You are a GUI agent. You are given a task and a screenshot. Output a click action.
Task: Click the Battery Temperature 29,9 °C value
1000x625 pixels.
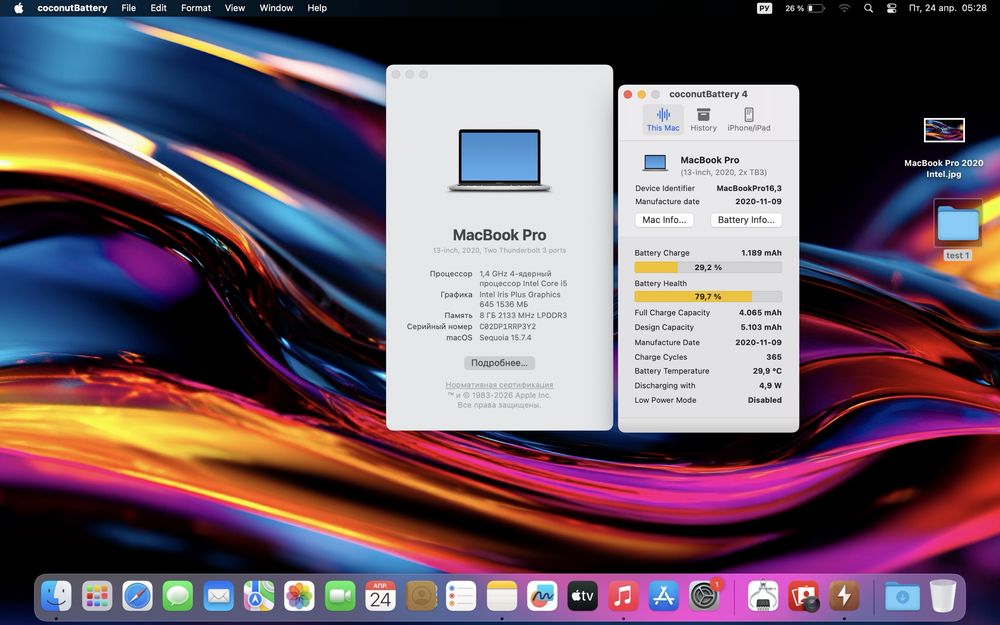(767, 371)
